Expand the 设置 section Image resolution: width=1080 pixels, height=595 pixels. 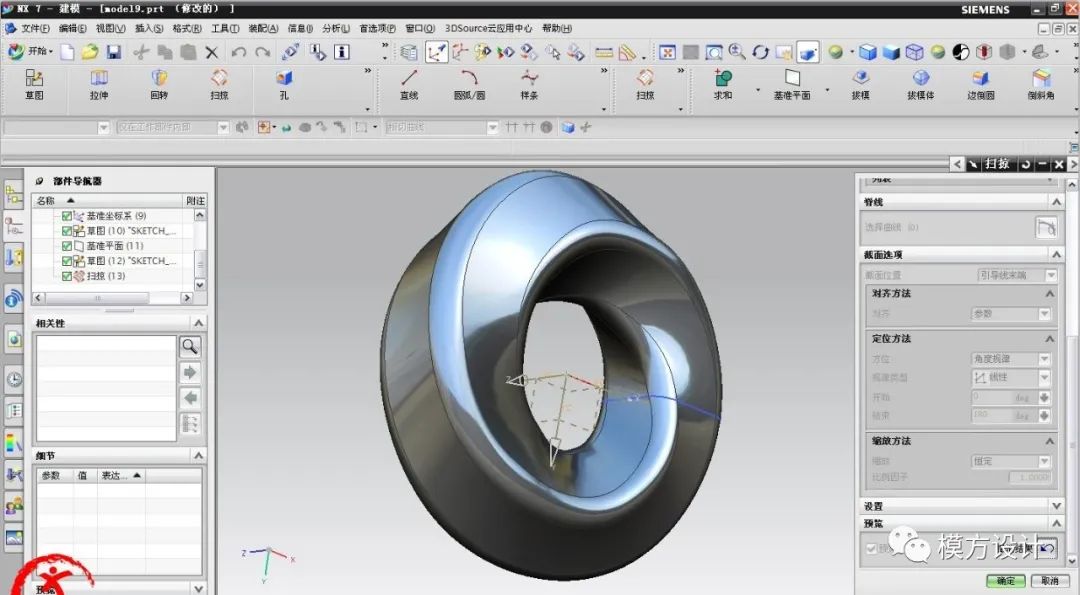pyautogui.click(x=1056, y=506)
